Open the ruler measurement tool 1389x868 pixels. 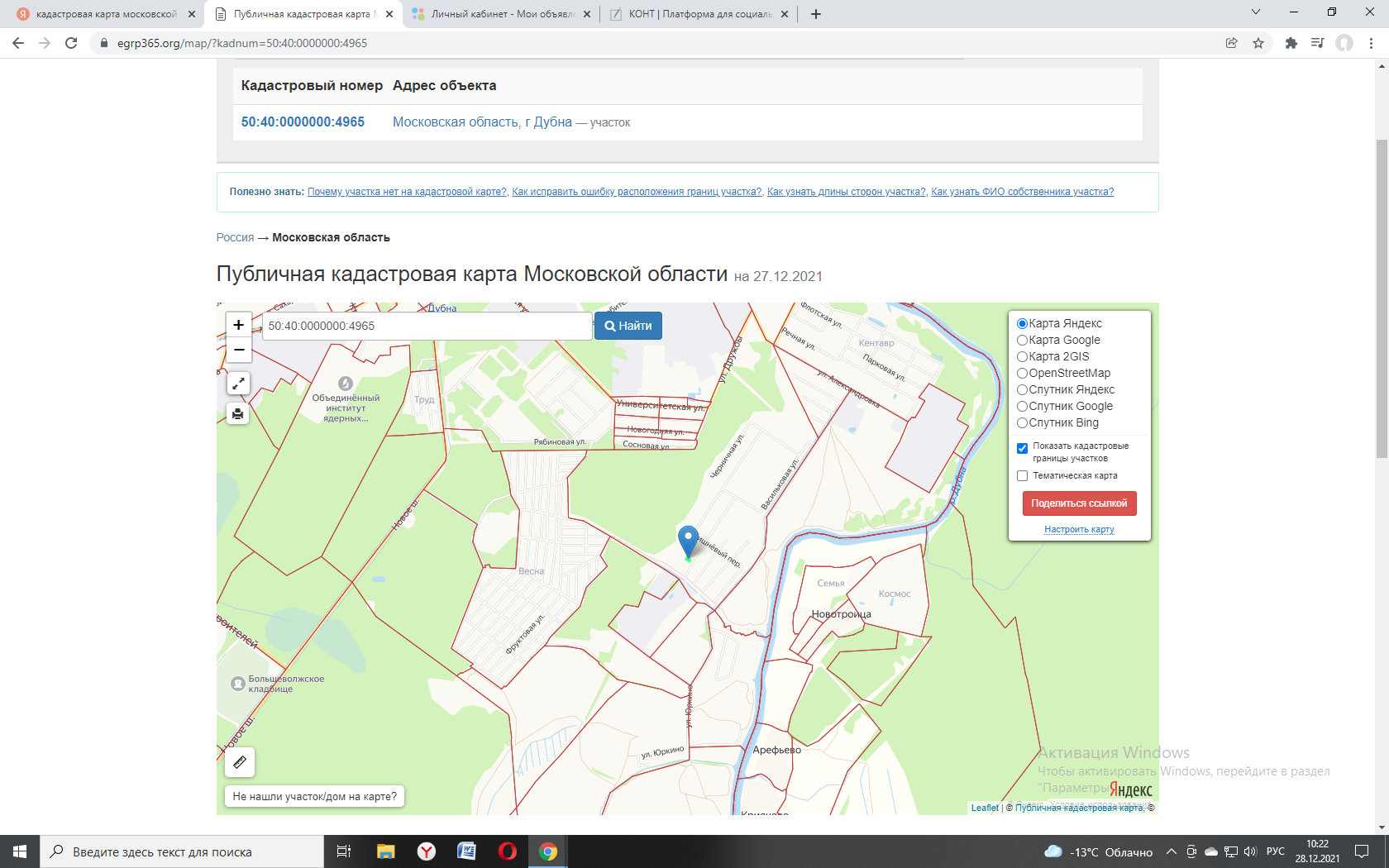[x=240, y=762]
